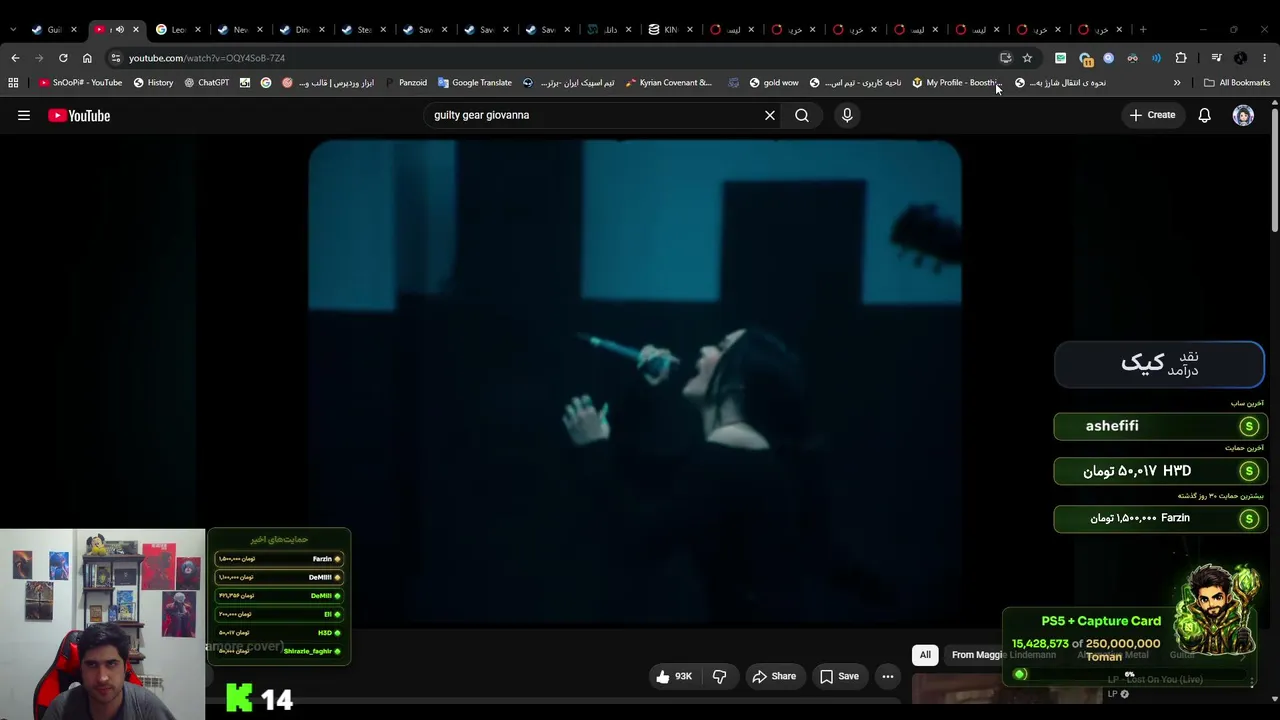Open the History bookmark
Screen dimensions: 1280x720
point(153,83)
